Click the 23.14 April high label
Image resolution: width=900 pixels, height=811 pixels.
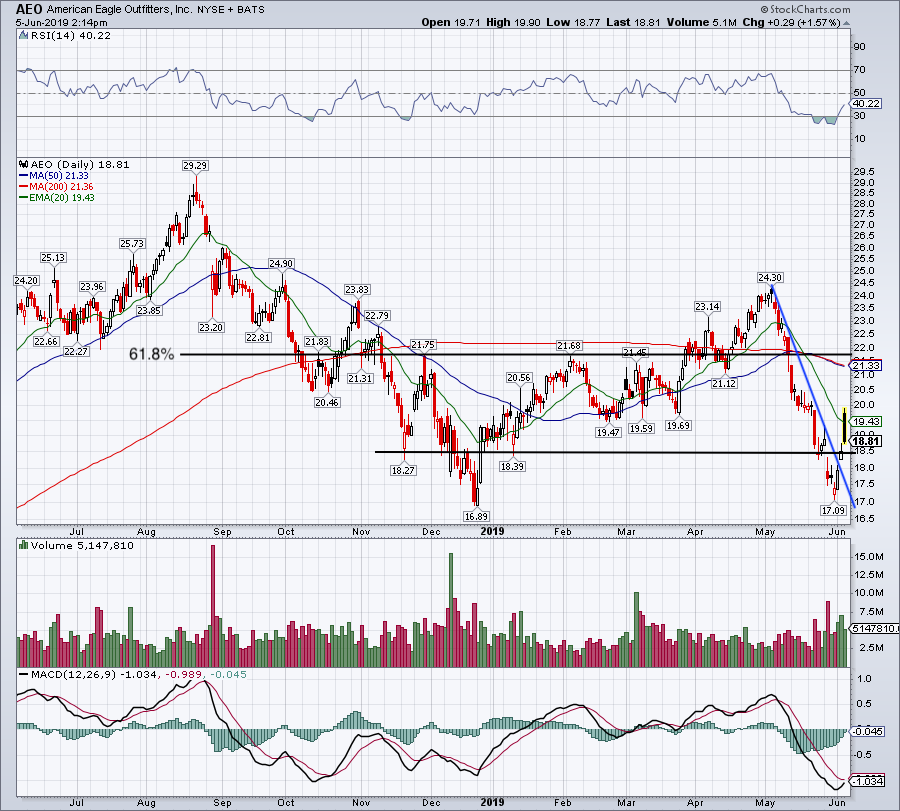pos(707,306)
